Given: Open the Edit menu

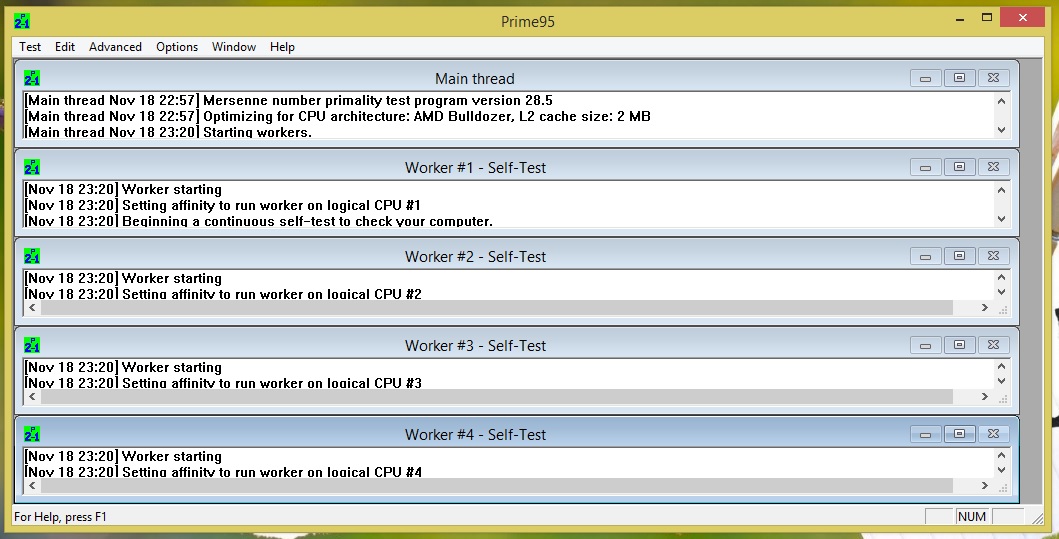Looking at the screenshot, I should tap(65, 47).
